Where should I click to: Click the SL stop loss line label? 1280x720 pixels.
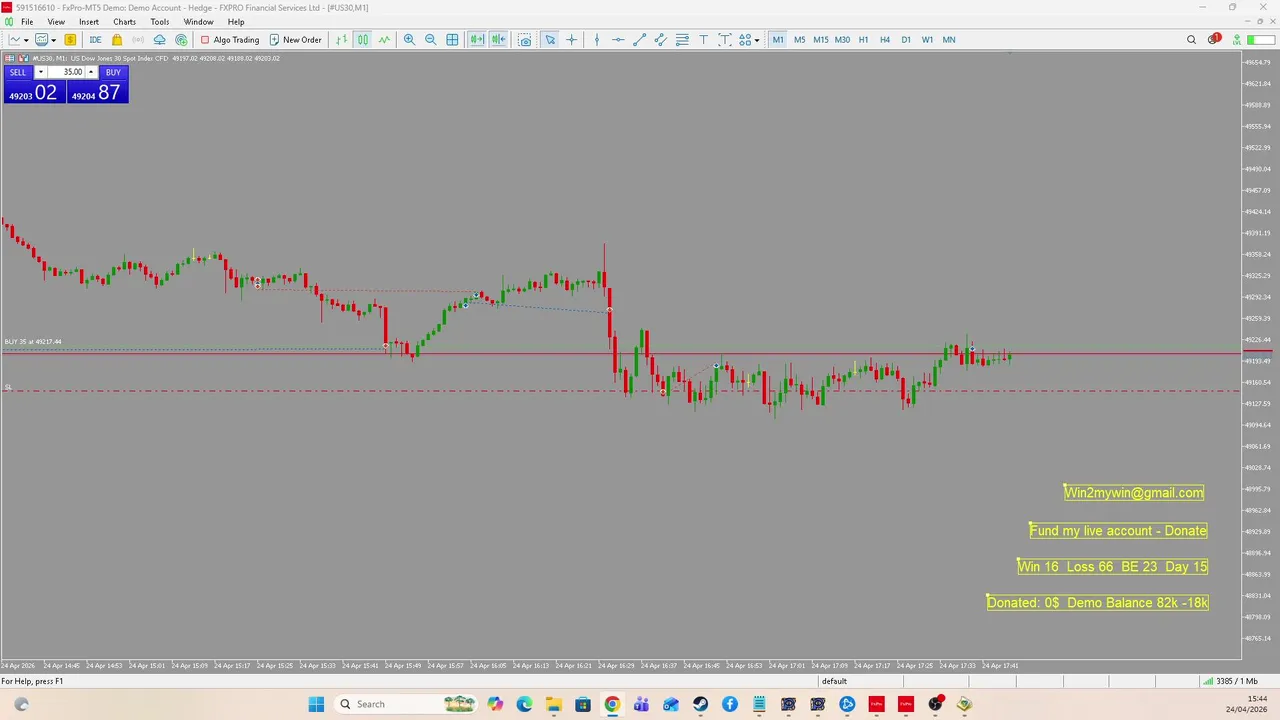(x=8, y=387)
